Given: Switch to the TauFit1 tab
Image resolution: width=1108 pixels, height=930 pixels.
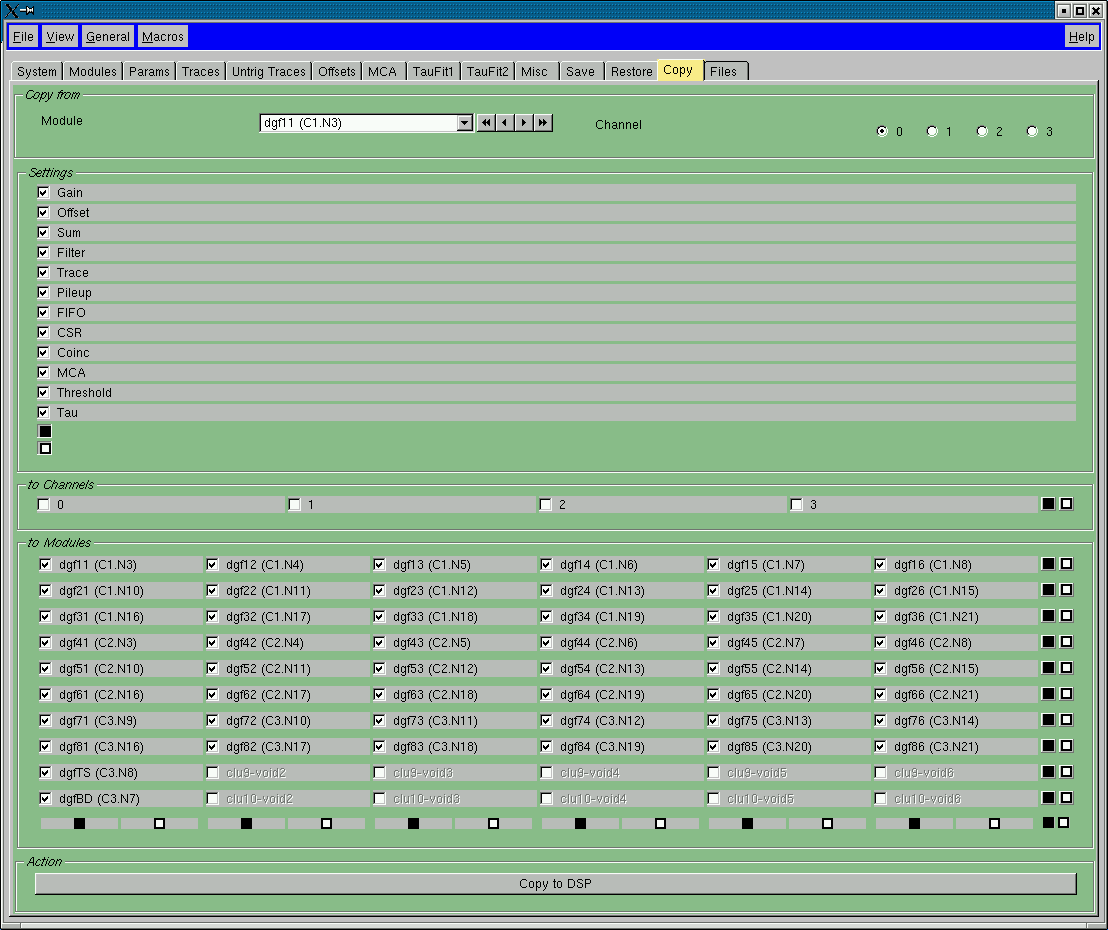Looking at the screenshot, I should [x=433, y=71].
